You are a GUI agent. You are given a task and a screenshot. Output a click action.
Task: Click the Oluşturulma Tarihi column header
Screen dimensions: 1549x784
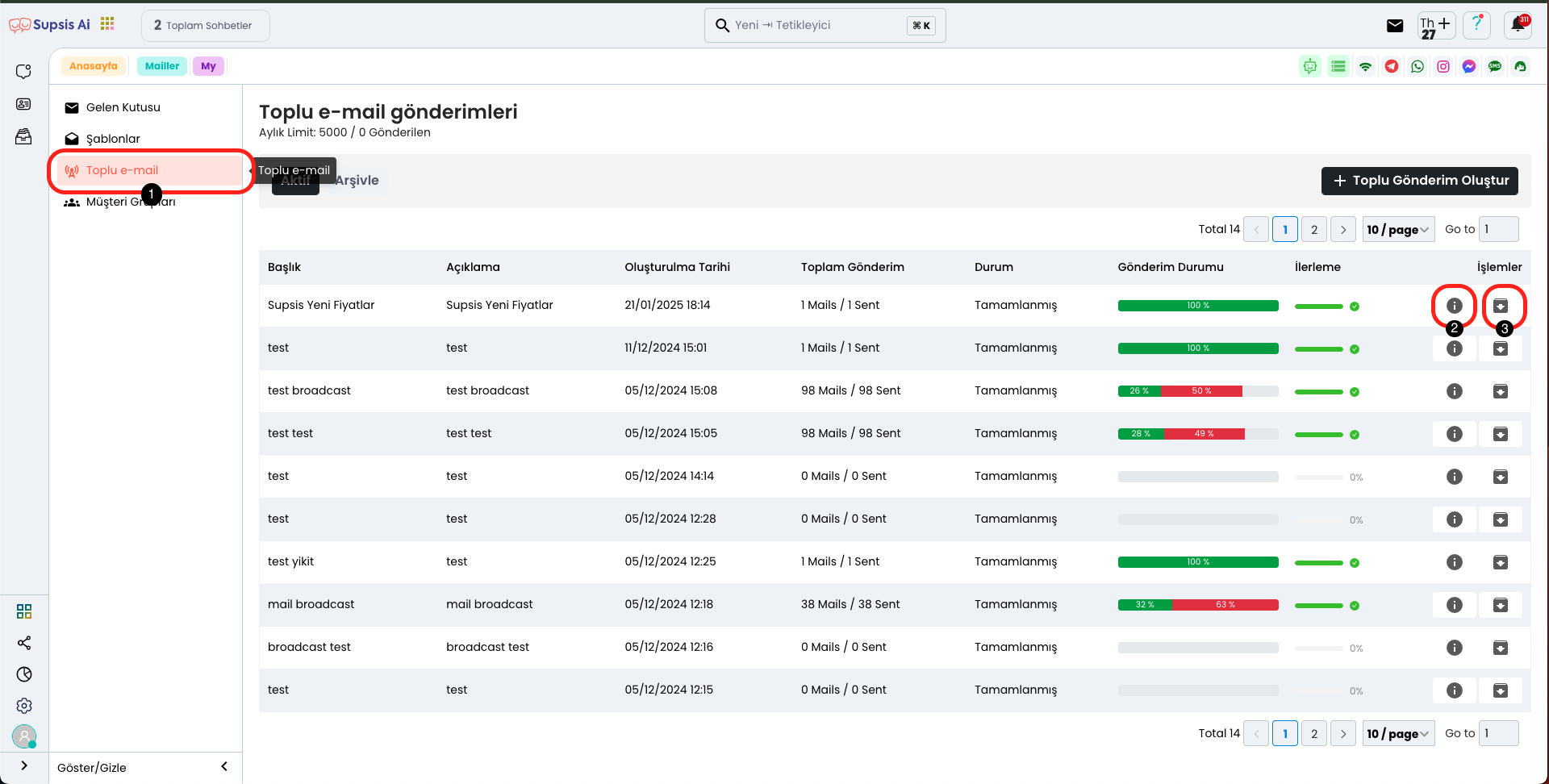pyautogui.click(x=677, y=267)
